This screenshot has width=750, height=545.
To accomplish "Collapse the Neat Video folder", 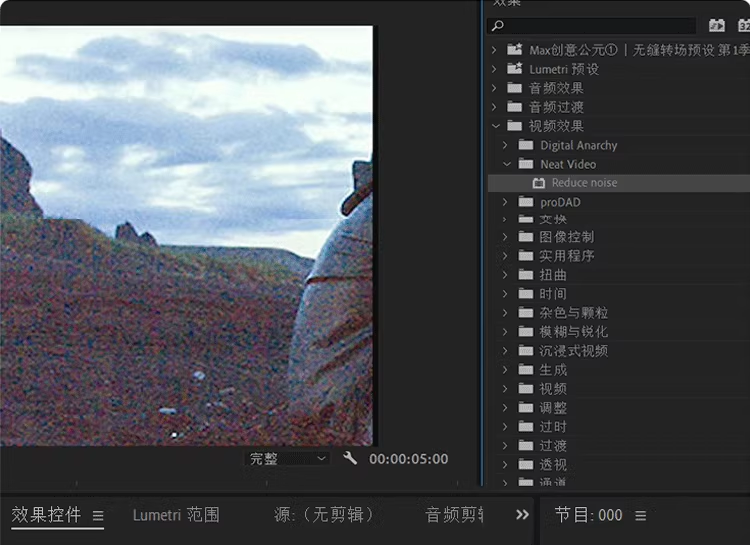I will [506, 164].
